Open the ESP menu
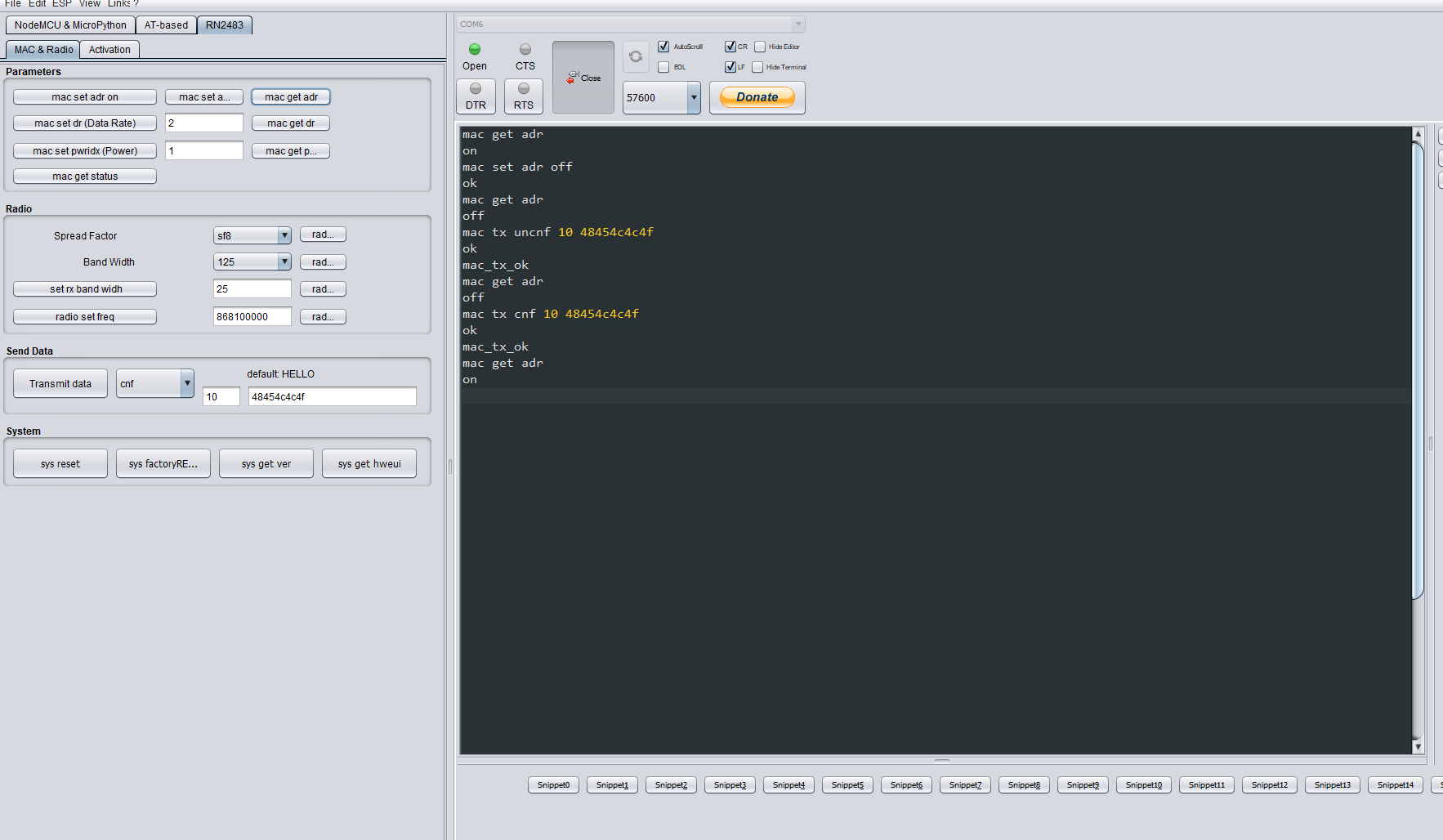1443x840 pixels. tap(62, 4)
